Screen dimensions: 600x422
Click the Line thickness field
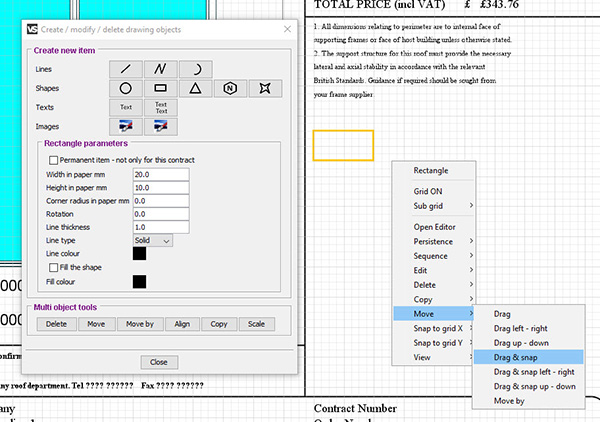coord(161,227)
